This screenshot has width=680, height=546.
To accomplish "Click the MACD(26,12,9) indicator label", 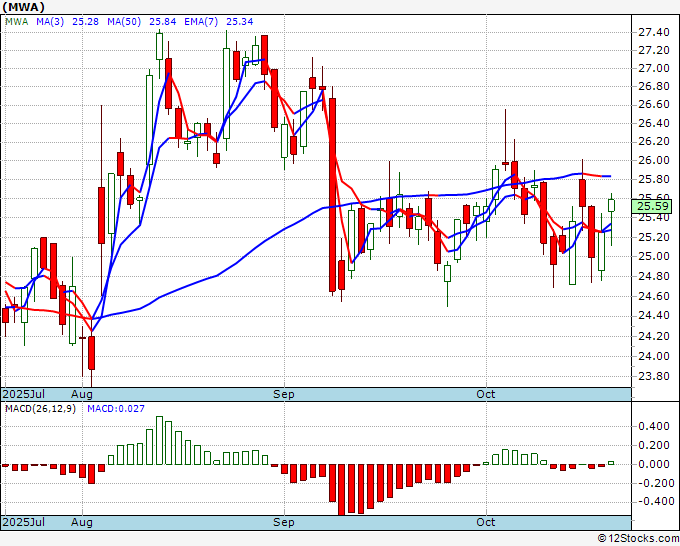I will (x=40, y=409).
